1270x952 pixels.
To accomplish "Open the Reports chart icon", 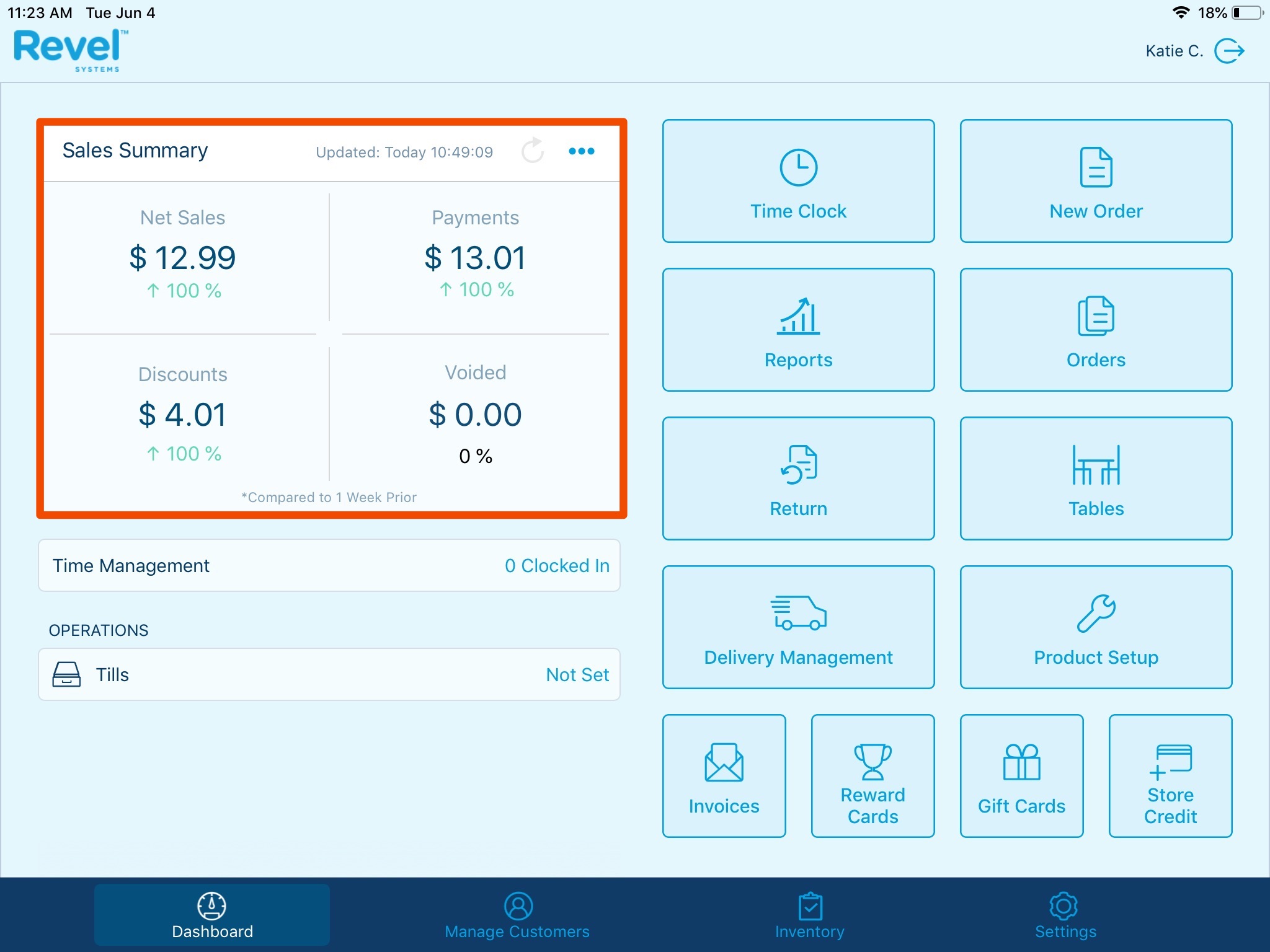I will tap(798, 316).
